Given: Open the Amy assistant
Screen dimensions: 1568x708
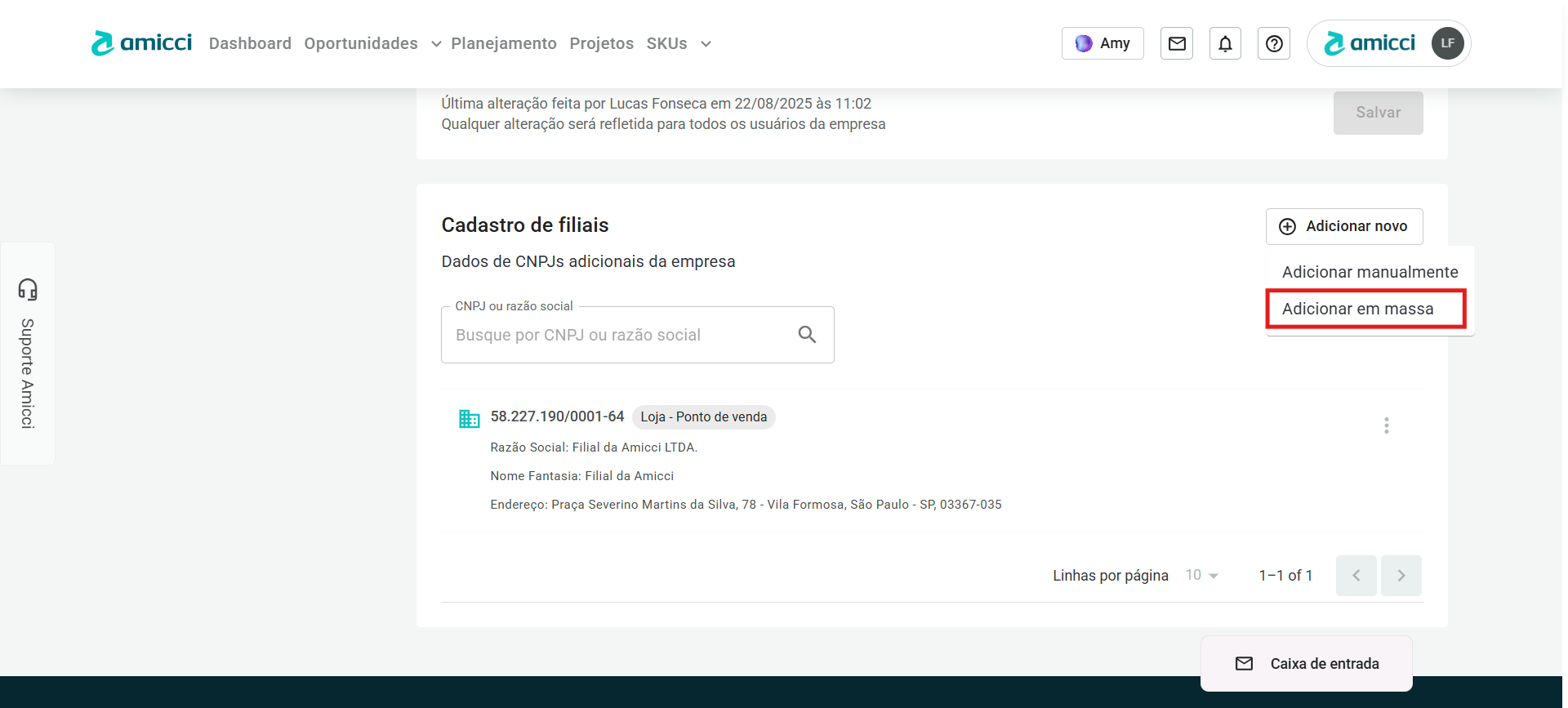Looking at the screenshot, I should (x=1102, y=44).
